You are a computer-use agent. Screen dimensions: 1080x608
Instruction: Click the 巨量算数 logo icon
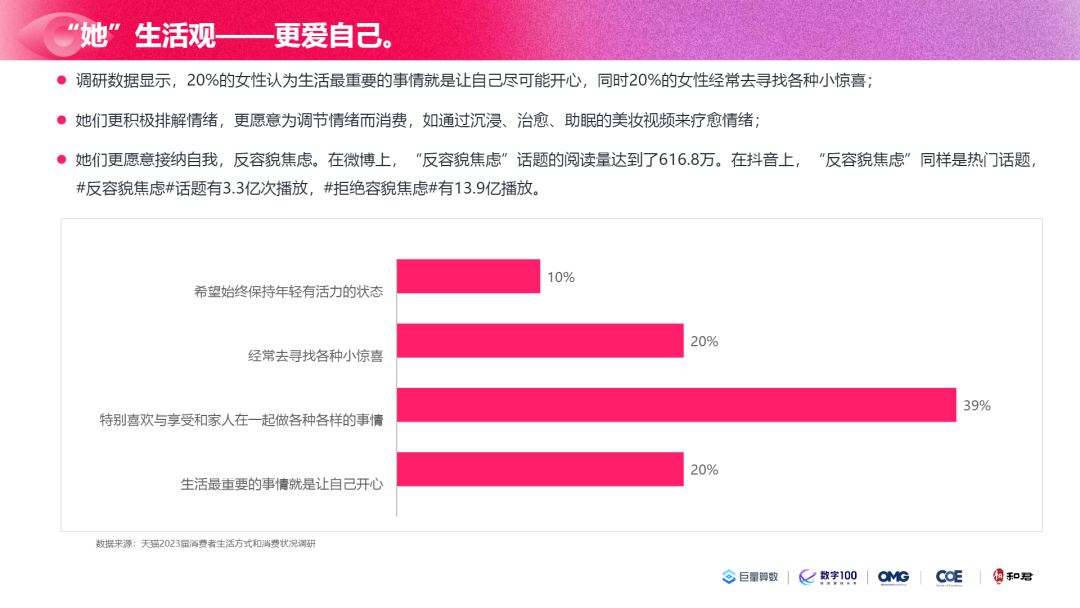point(729,577)
